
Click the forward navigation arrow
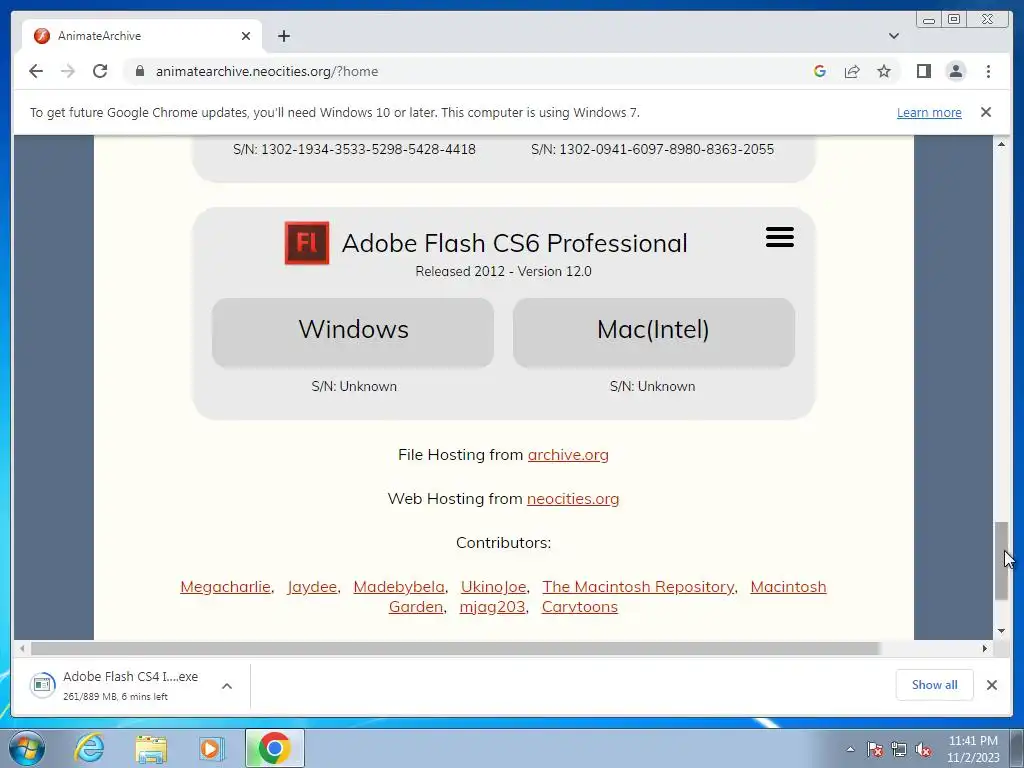click(x=68, y=71)
